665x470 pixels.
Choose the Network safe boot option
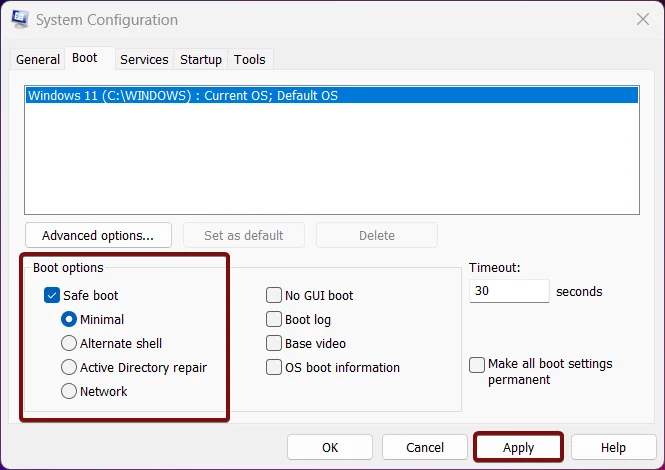click(69, 391)
